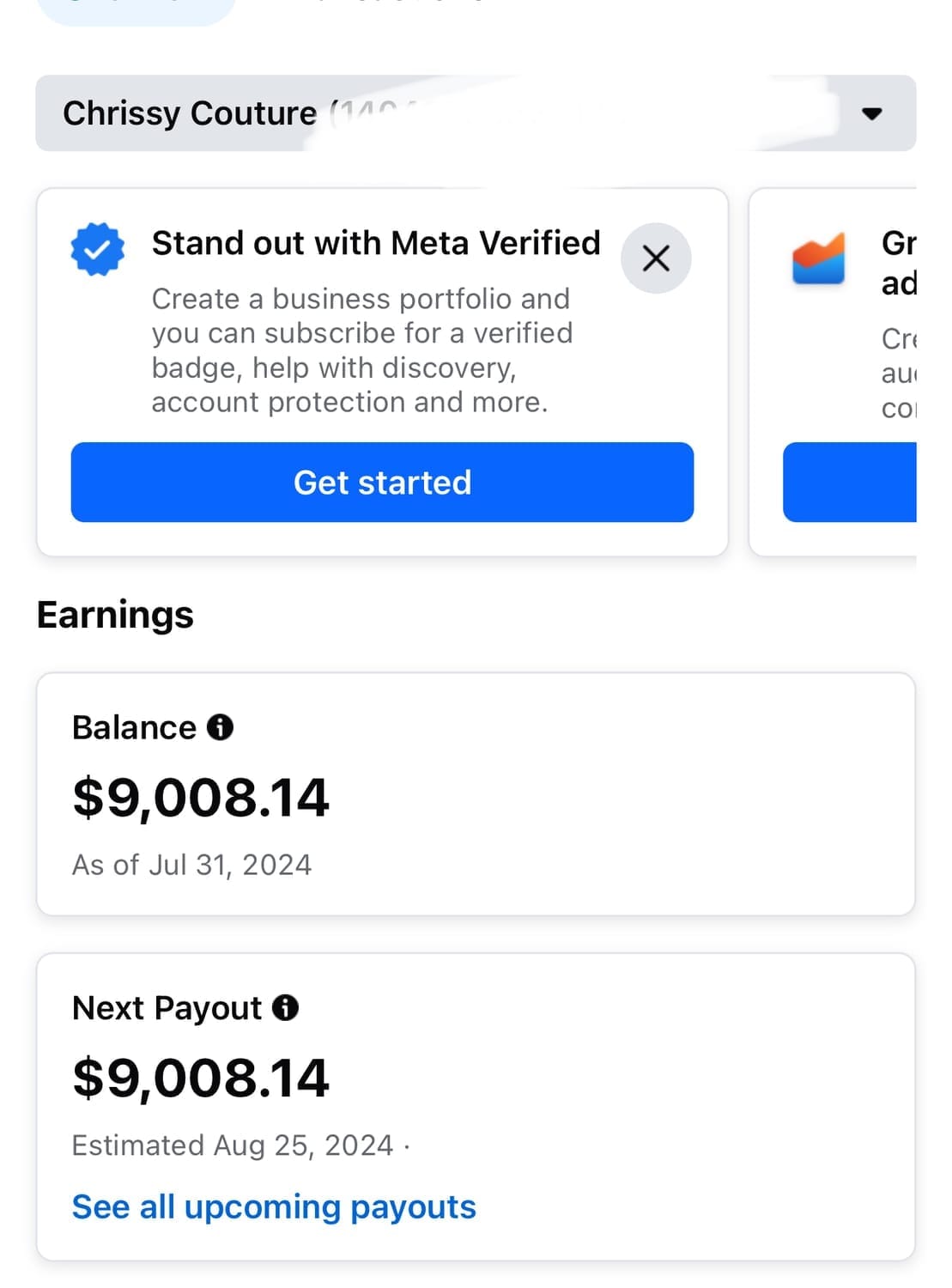Tap the partially visible second promo card title
952x1288 pixels.
point(898,263)
